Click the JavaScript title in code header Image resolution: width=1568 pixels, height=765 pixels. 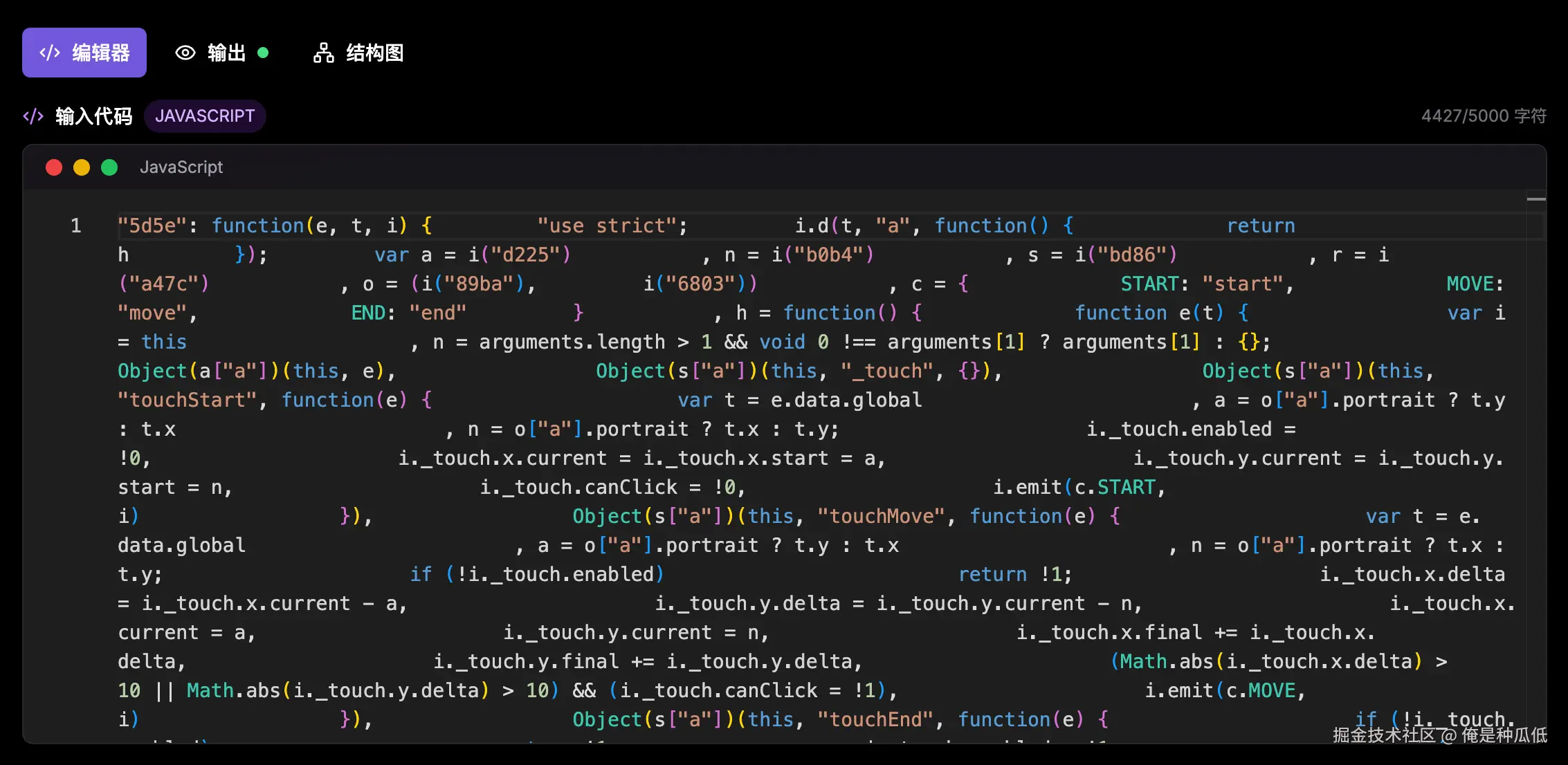181,167
